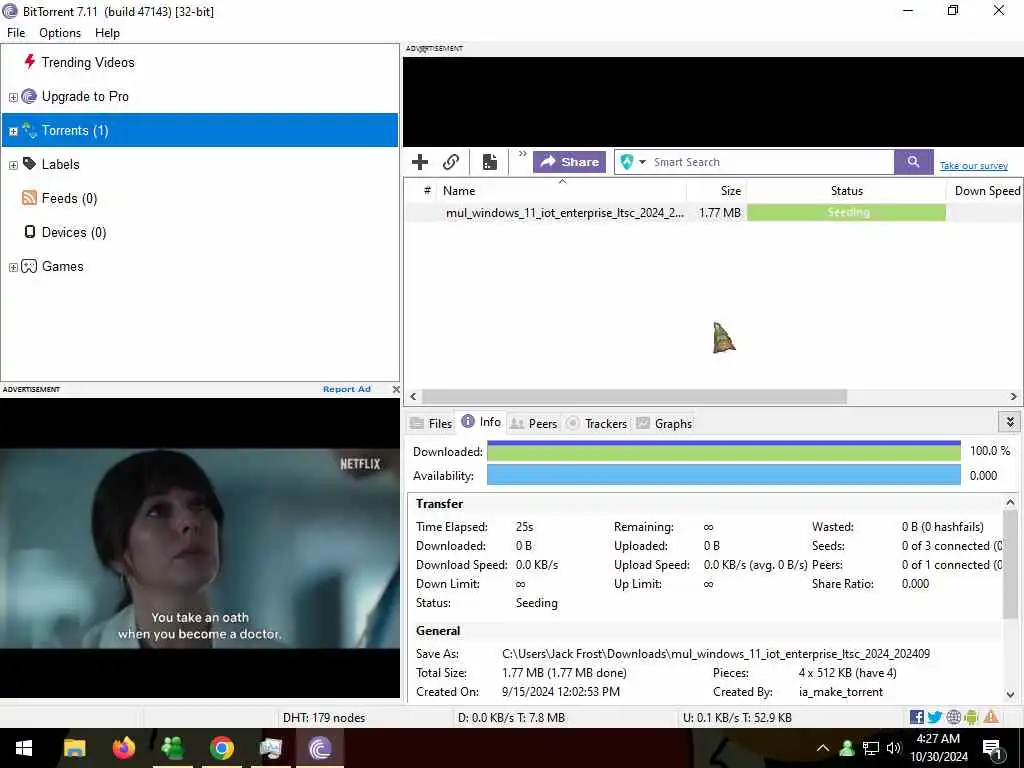Click the download rate D: 0.0 KB/s status
The width and height of the screenshot is (1024, 768).
[x=511, y=718]
